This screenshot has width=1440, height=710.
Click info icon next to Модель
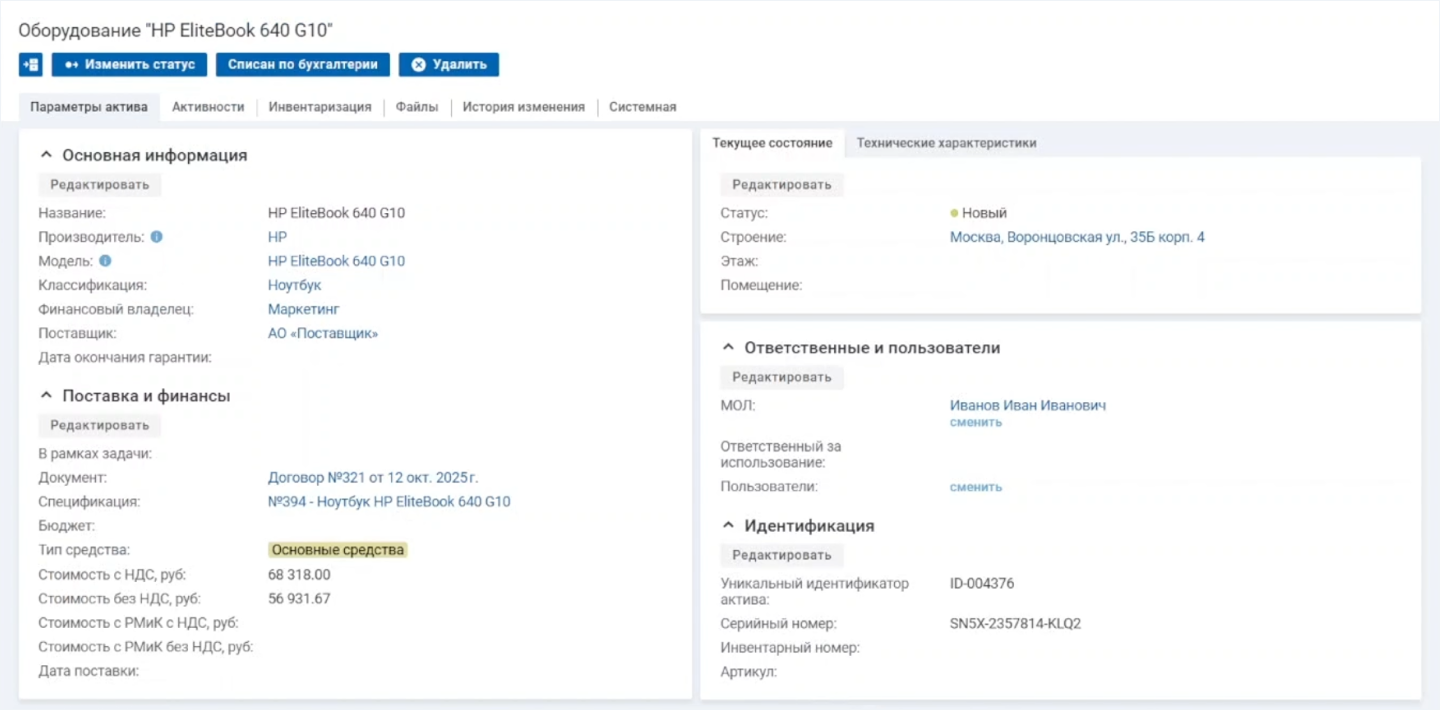coord(105,261)
